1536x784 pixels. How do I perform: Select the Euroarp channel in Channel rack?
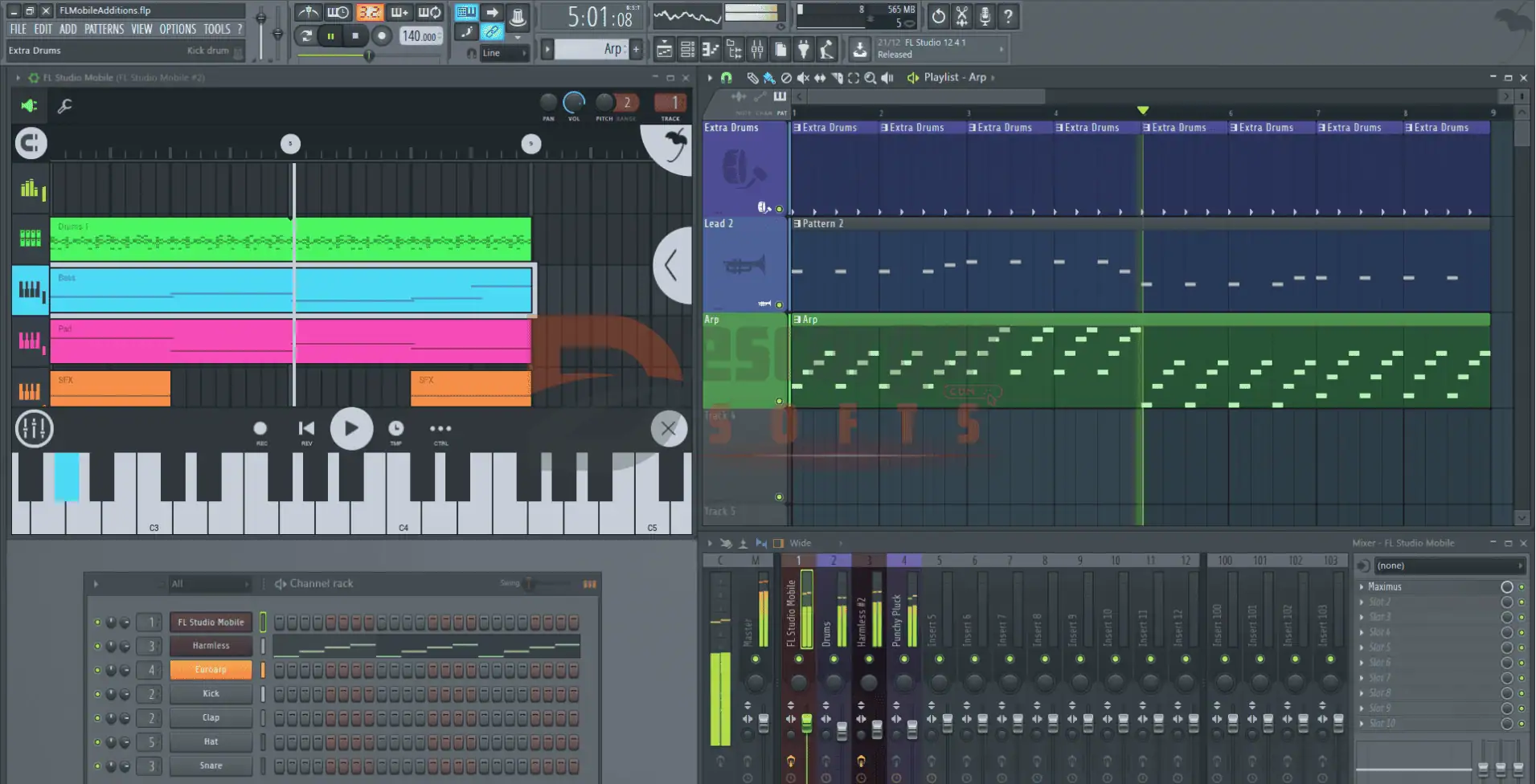211,670
